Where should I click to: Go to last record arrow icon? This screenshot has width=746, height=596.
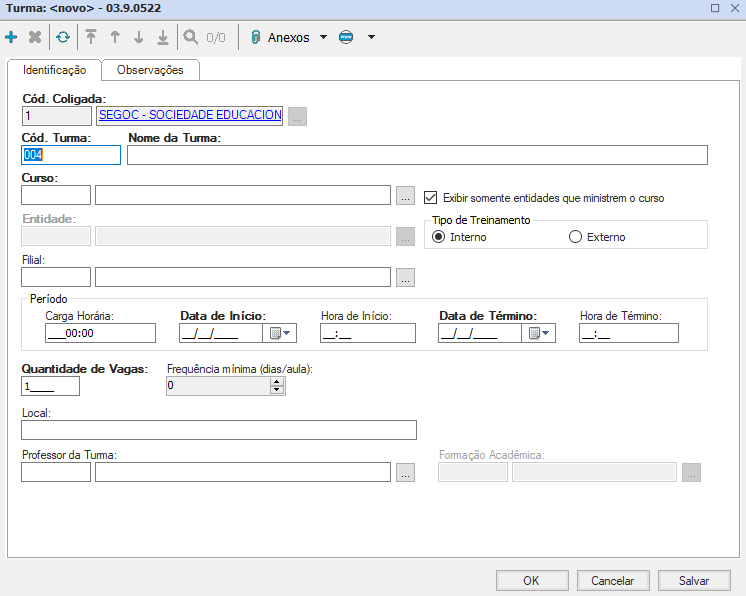pos(163,37)
